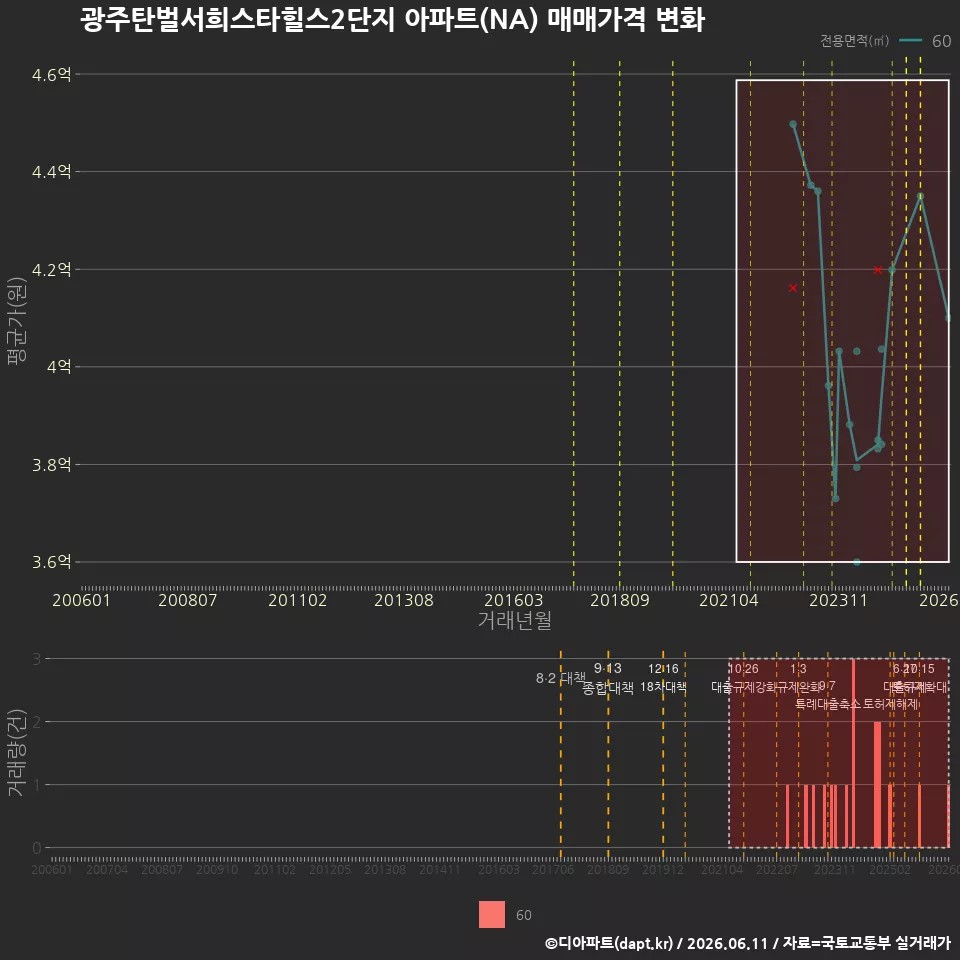Click '201308' on the price chart axis
This screenshot has width=960, height=960.
coord(403,600)
